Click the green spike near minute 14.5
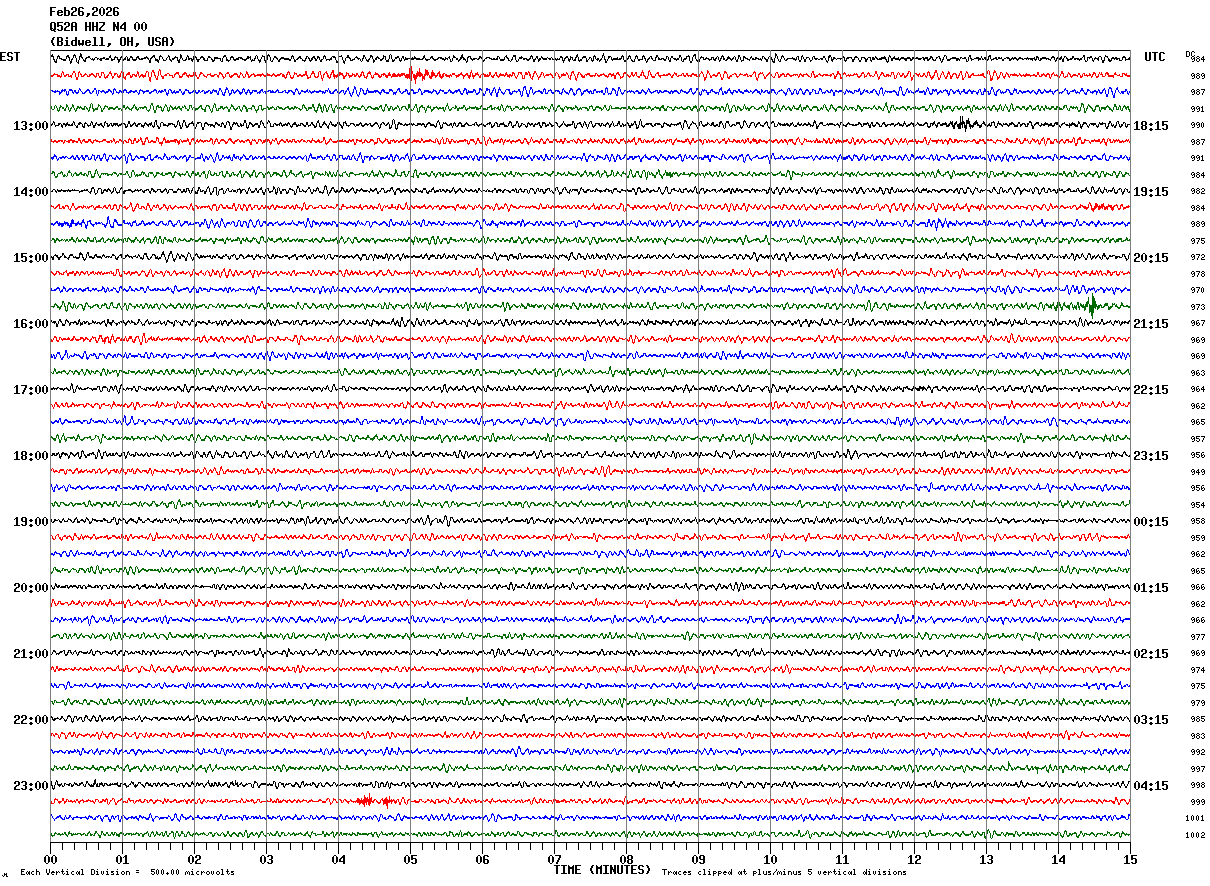1210x886 pixels. [1090, 305]
